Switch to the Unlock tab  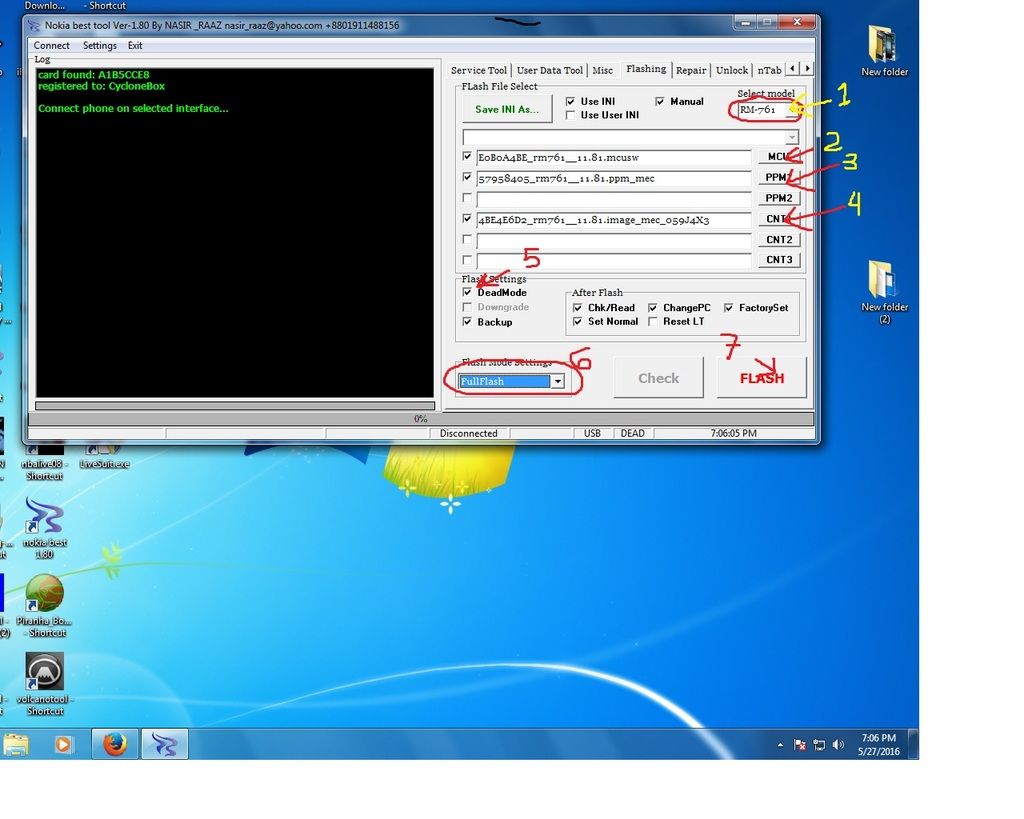pyautogui.click(x=731, y=70)
